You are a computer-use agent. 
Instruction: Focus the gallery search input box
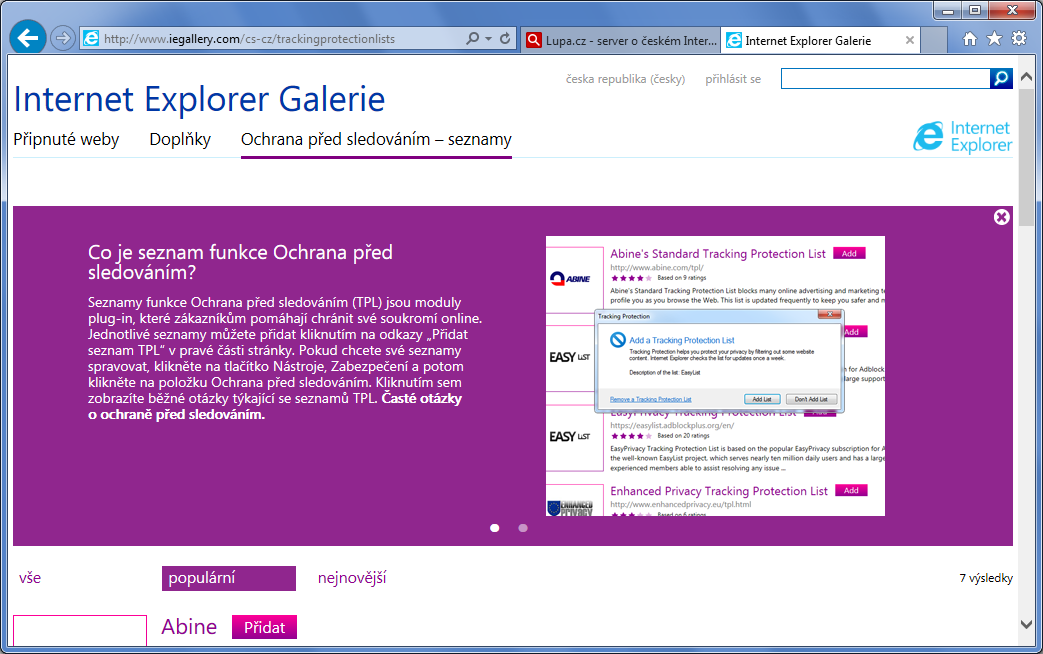pyautogui.click(x=885, y=79)
